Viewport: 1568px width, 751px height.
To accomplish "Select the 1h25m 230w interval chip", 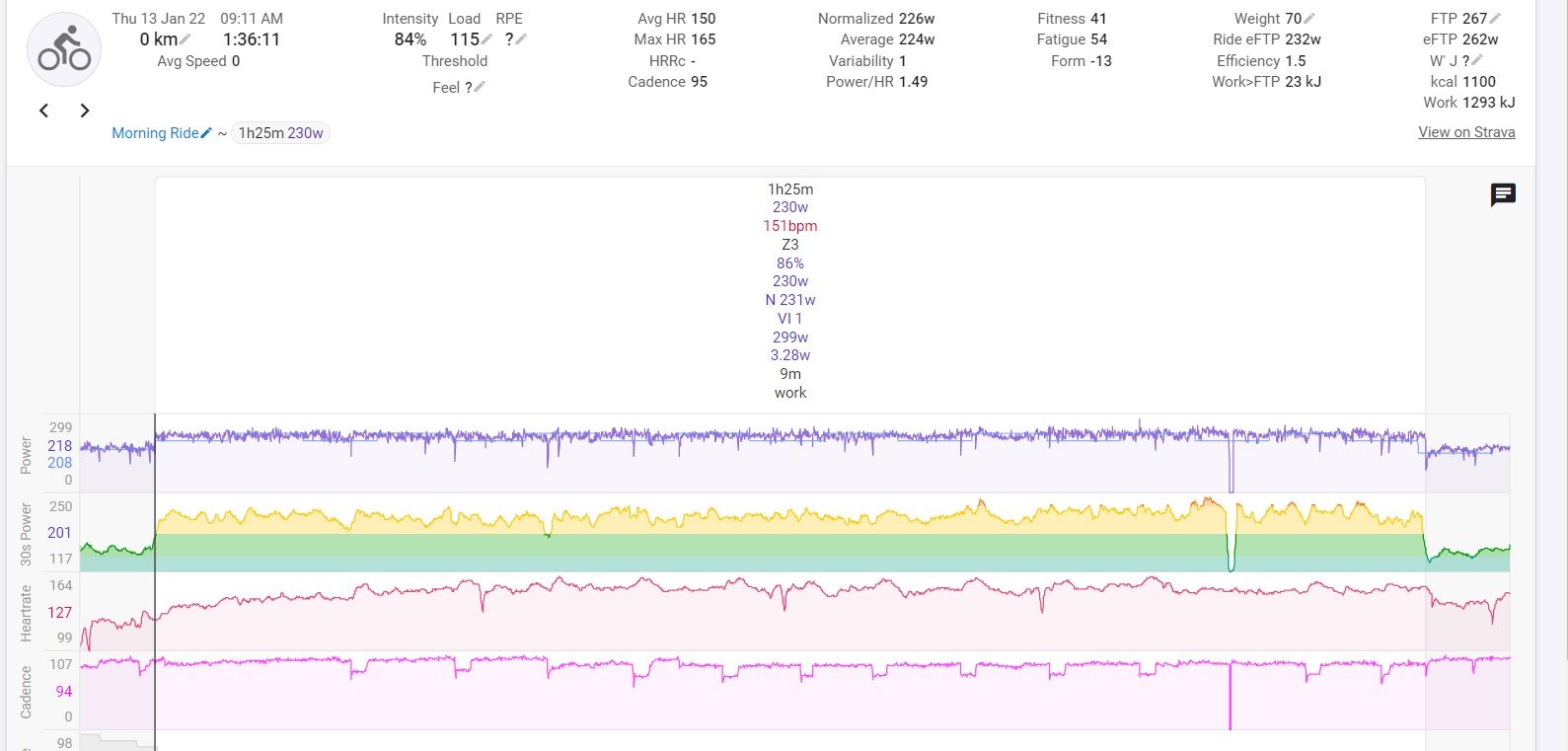I will click(280, 133).
